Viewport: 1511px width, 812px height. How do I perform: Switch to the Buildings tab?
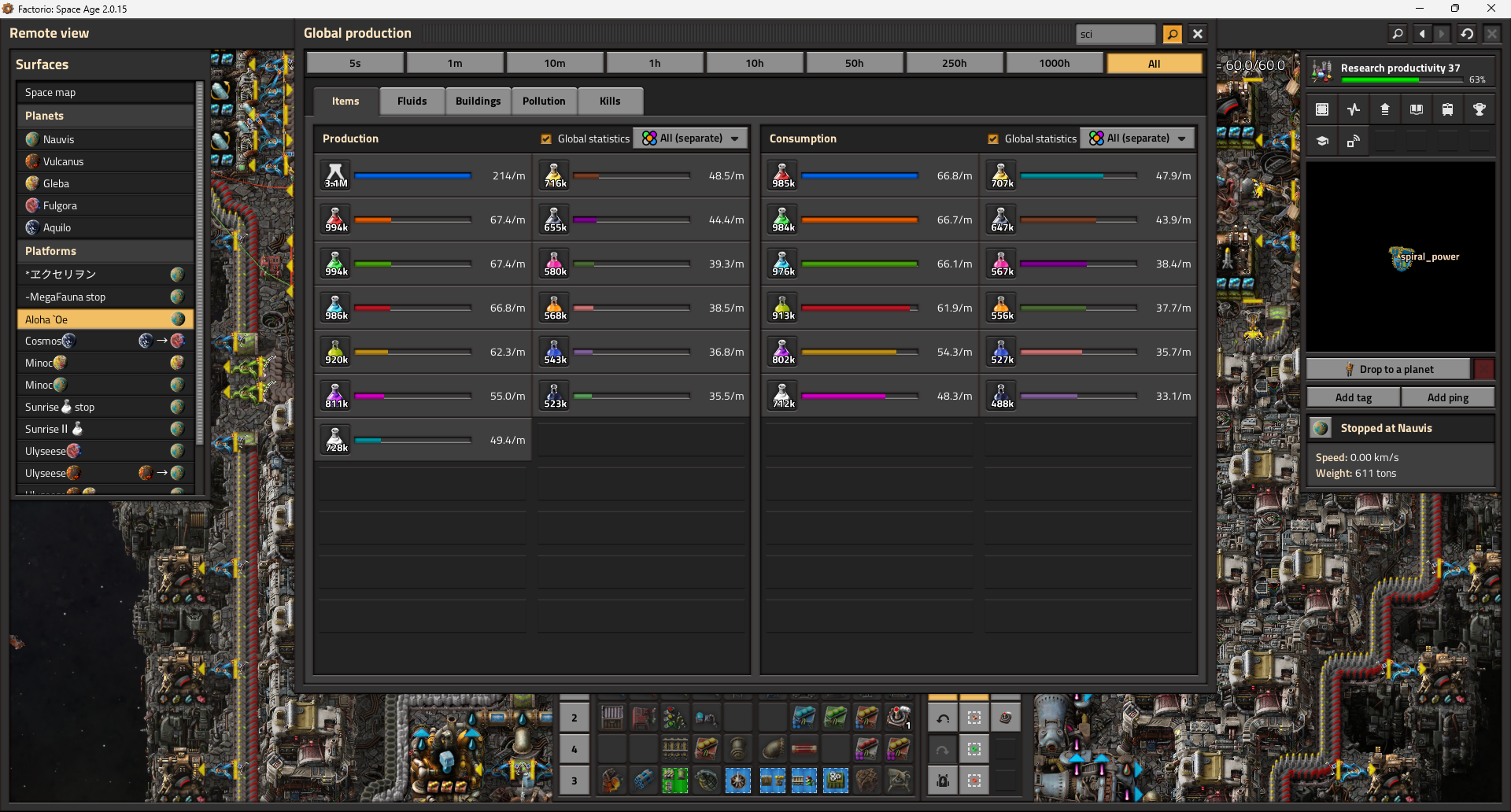click(x=478, y=101)
